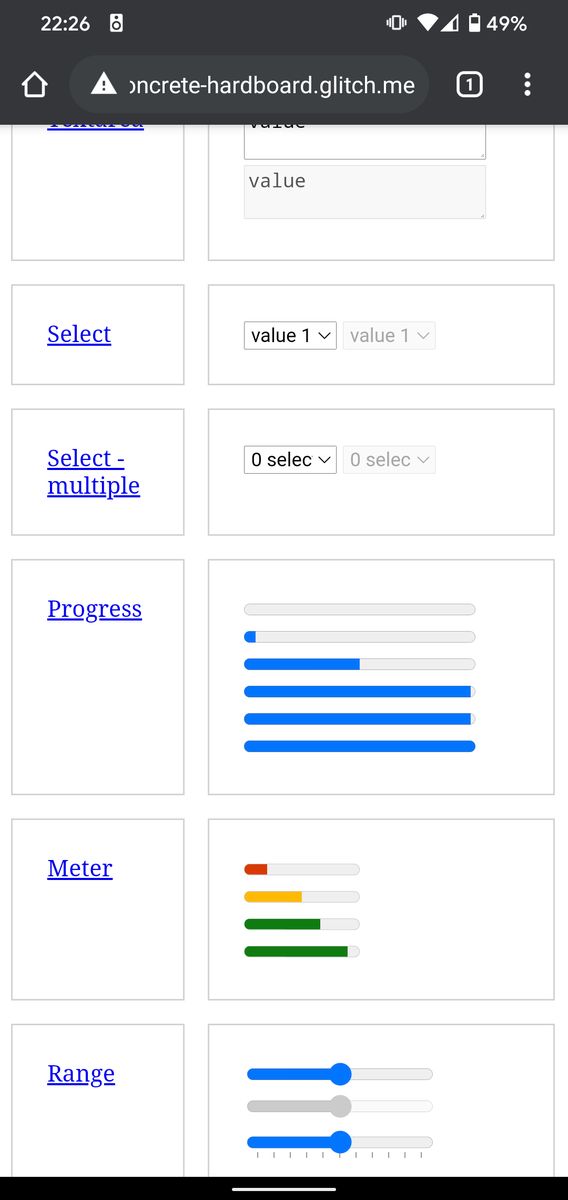Click the disabled "0 selec" dropdown
Image resolution: width=568 pixels, height=1200 pixels.
[389, 460]
